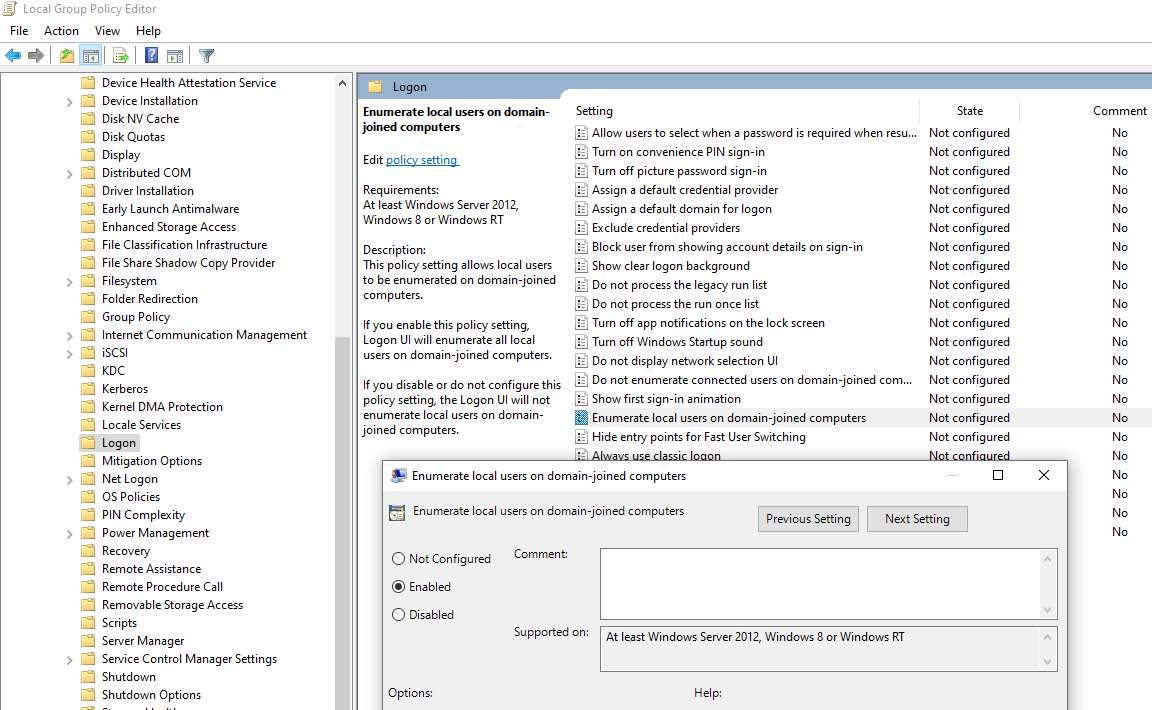
Task: Click the Up One Level folder icon
Action: click(x=67, y=56)
